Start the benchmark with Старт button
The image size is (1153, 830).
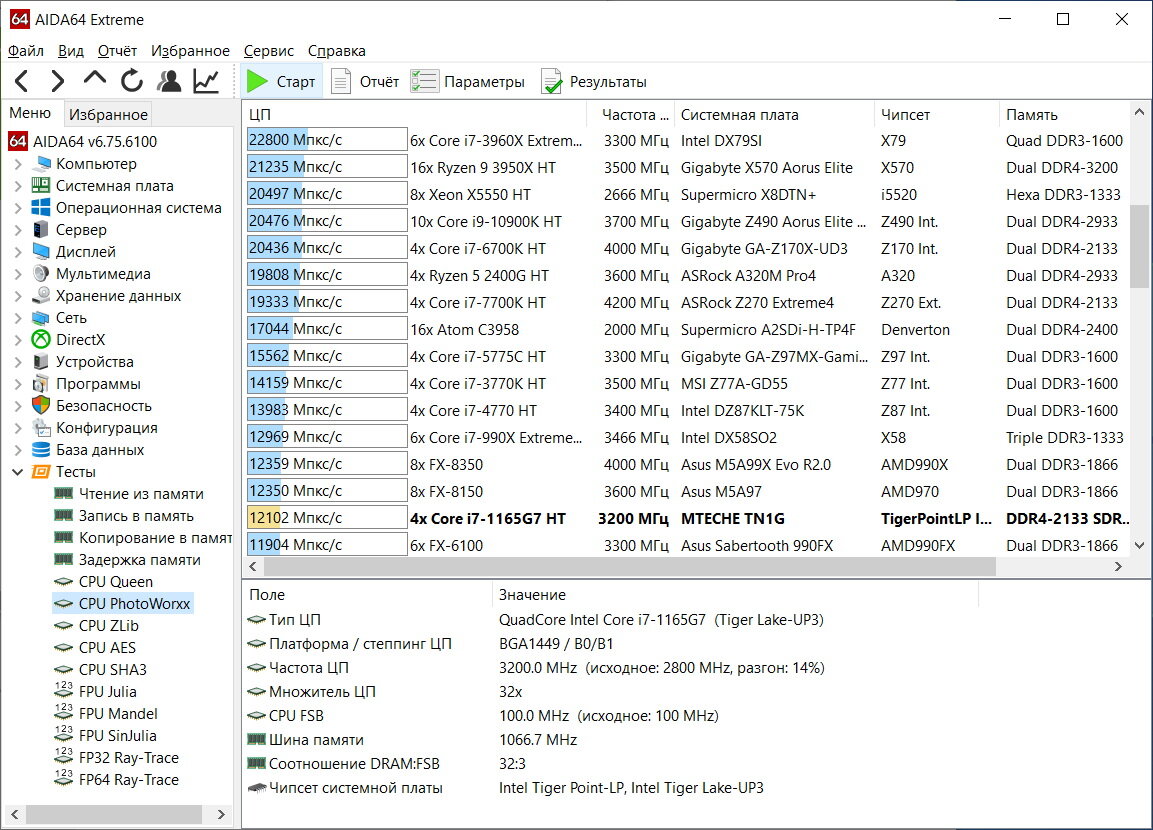281,82
